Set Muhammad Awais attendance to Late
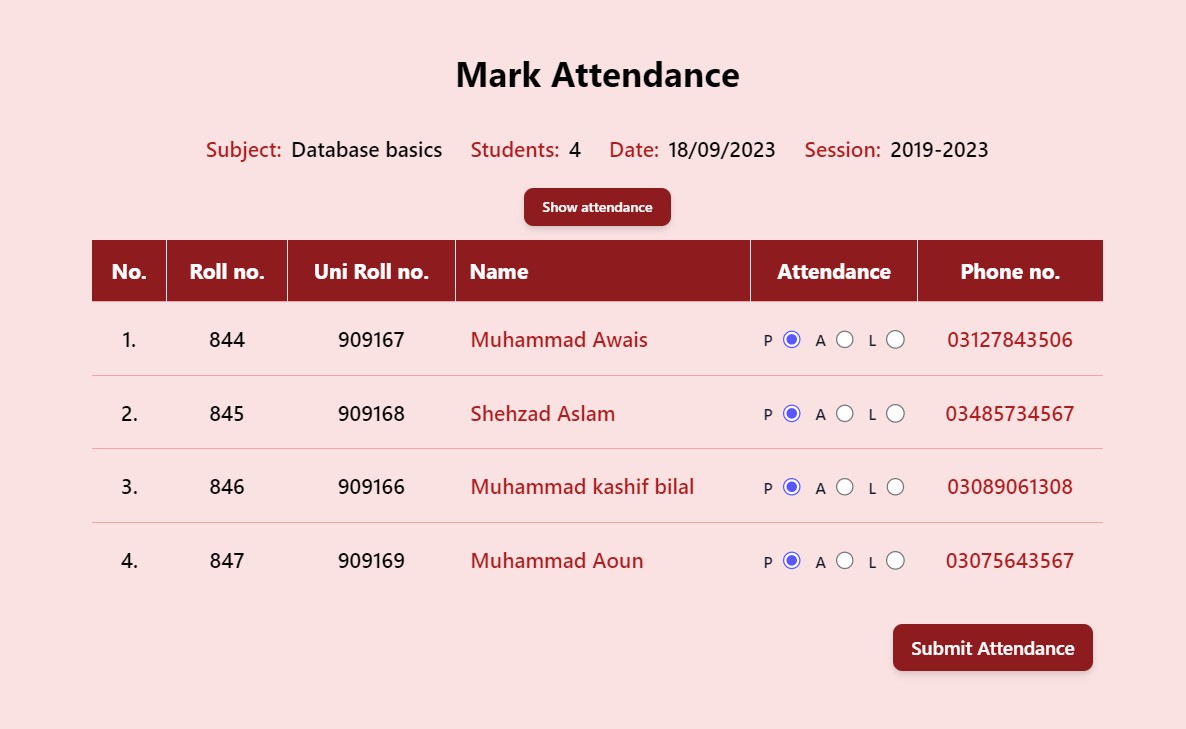 point(895,340)
